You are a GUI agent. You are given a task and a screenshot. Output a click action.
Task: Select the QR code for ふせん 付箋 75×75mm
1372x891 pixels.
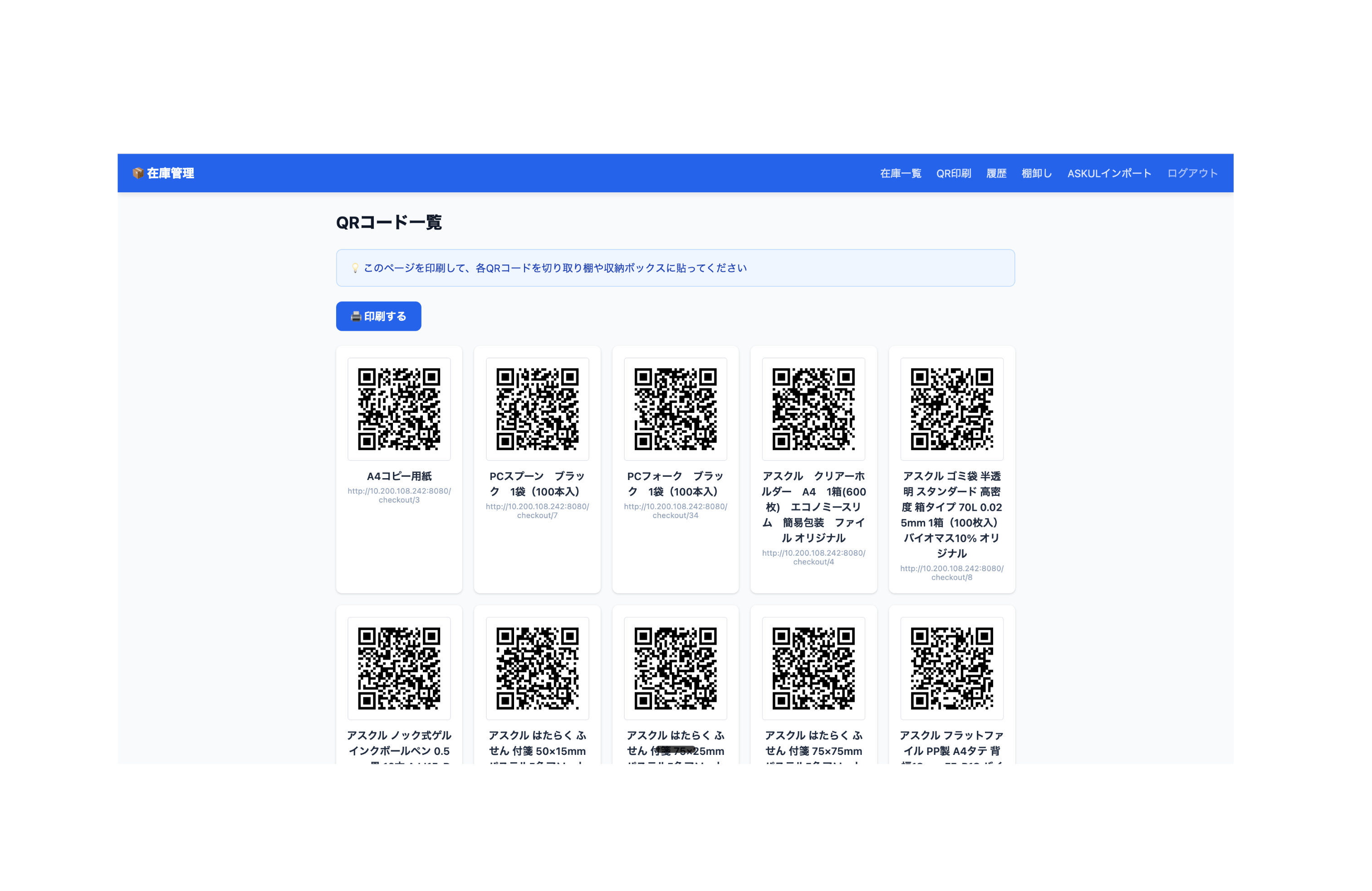tap(813, 669)
